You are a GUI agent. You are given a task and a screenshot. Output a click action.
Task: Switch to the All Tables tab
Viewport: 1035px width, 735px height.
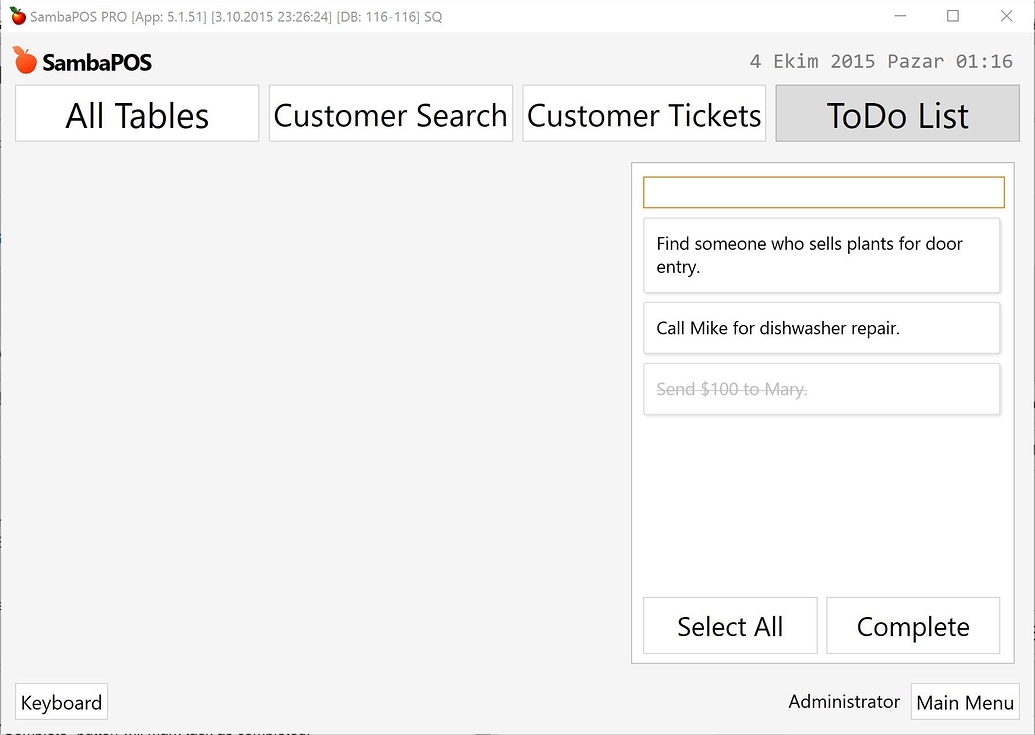136,114
